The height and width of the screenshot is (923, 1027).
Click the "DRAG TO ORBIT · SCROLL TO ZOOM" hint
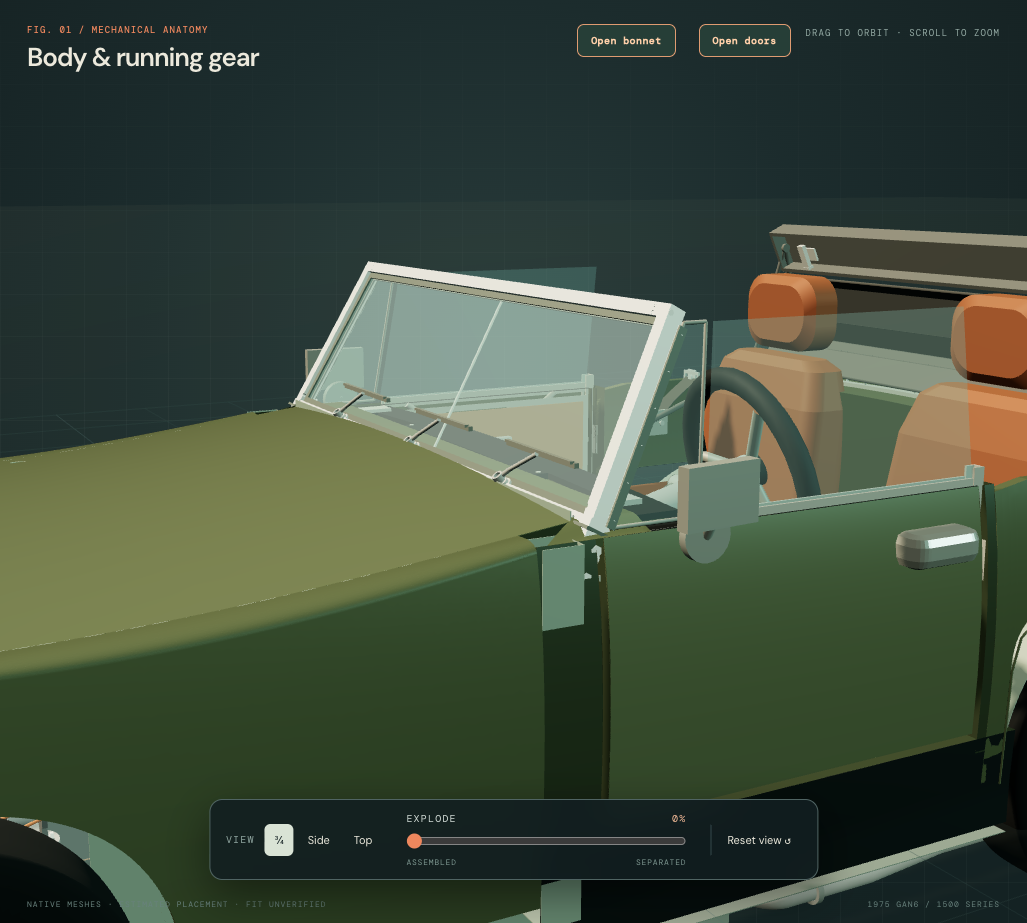tap(902, 33)
